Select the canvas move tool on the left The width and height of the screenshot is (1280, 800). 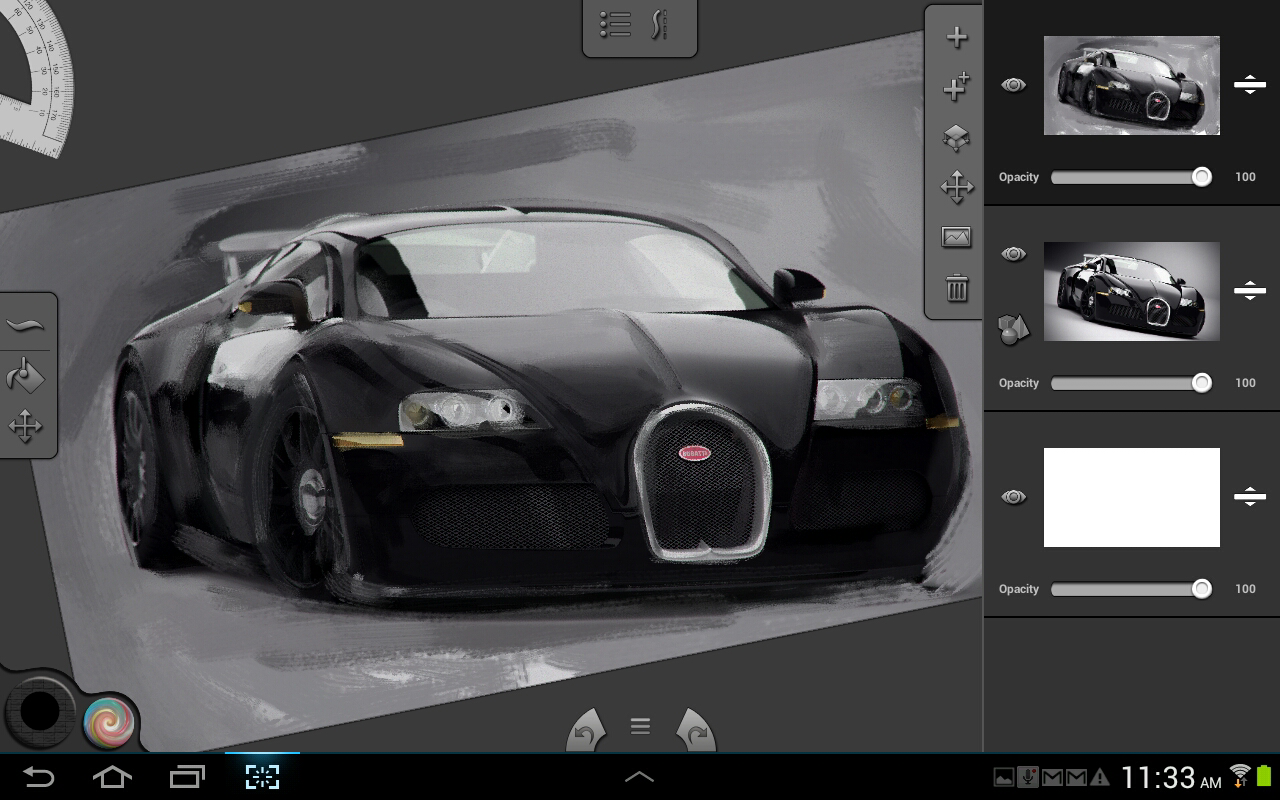pyautogui.click(x=25, y=426)
